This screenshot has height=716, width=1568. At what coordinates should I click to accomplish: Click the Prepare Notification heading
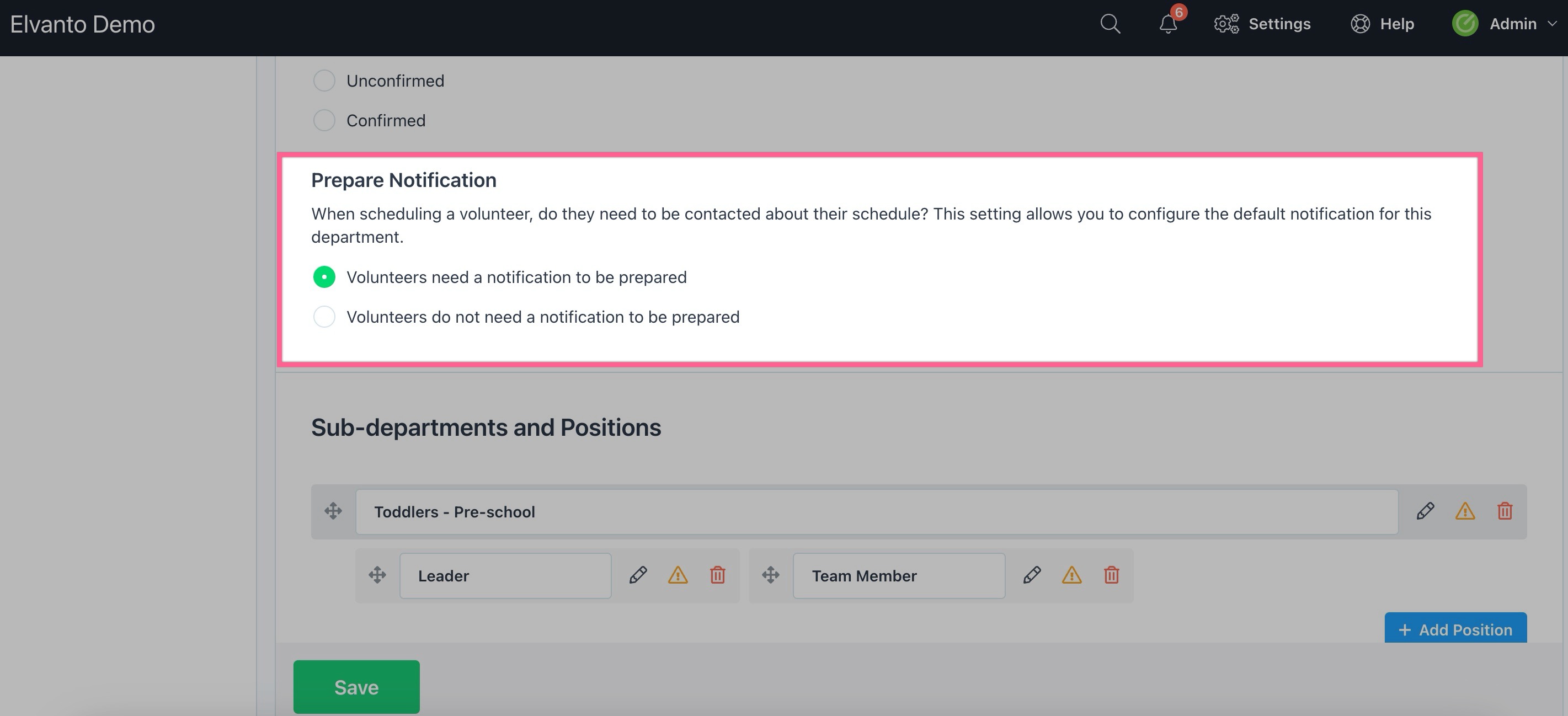pyautogui.click(x=403, y=180)
